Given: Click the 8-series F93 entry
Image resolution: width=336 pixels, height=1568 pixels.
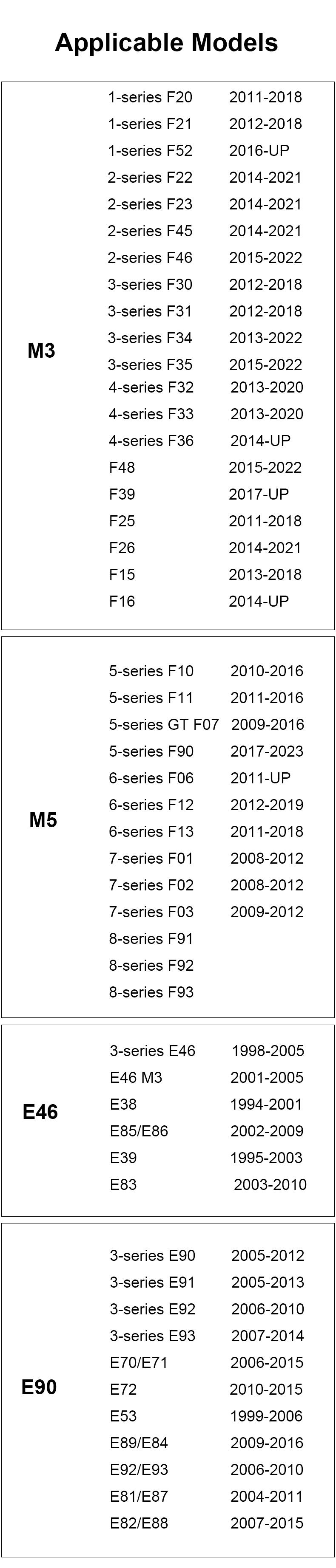Looking at the screenshot, I should [x=151, y=992].
